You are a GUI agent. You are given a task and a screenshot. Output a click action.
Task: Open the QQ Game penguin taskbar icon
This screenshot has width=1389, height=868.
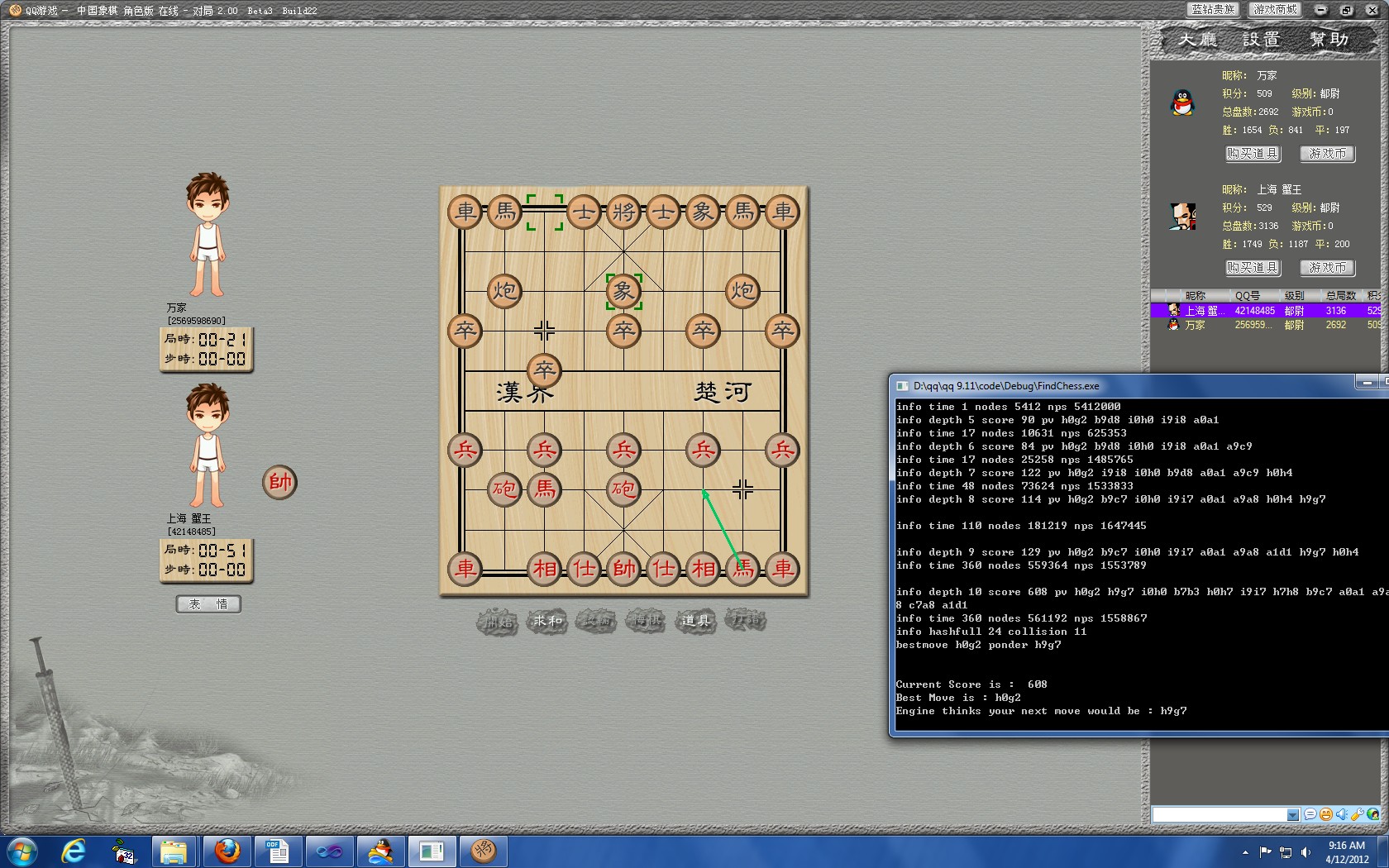point(381,851)
